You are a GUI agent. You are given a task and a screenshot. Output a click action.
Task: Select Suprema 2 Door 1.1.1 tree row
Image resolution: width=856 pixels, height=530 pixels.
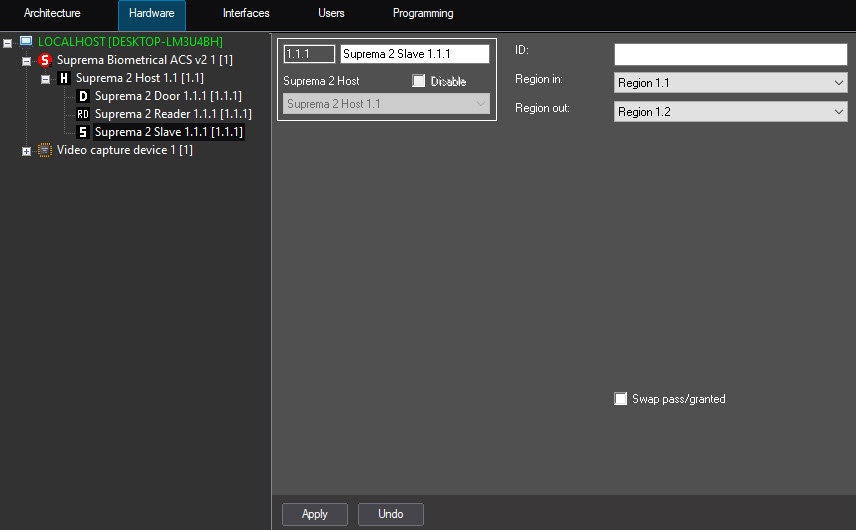pyautogui.click(x=168, y=96)
